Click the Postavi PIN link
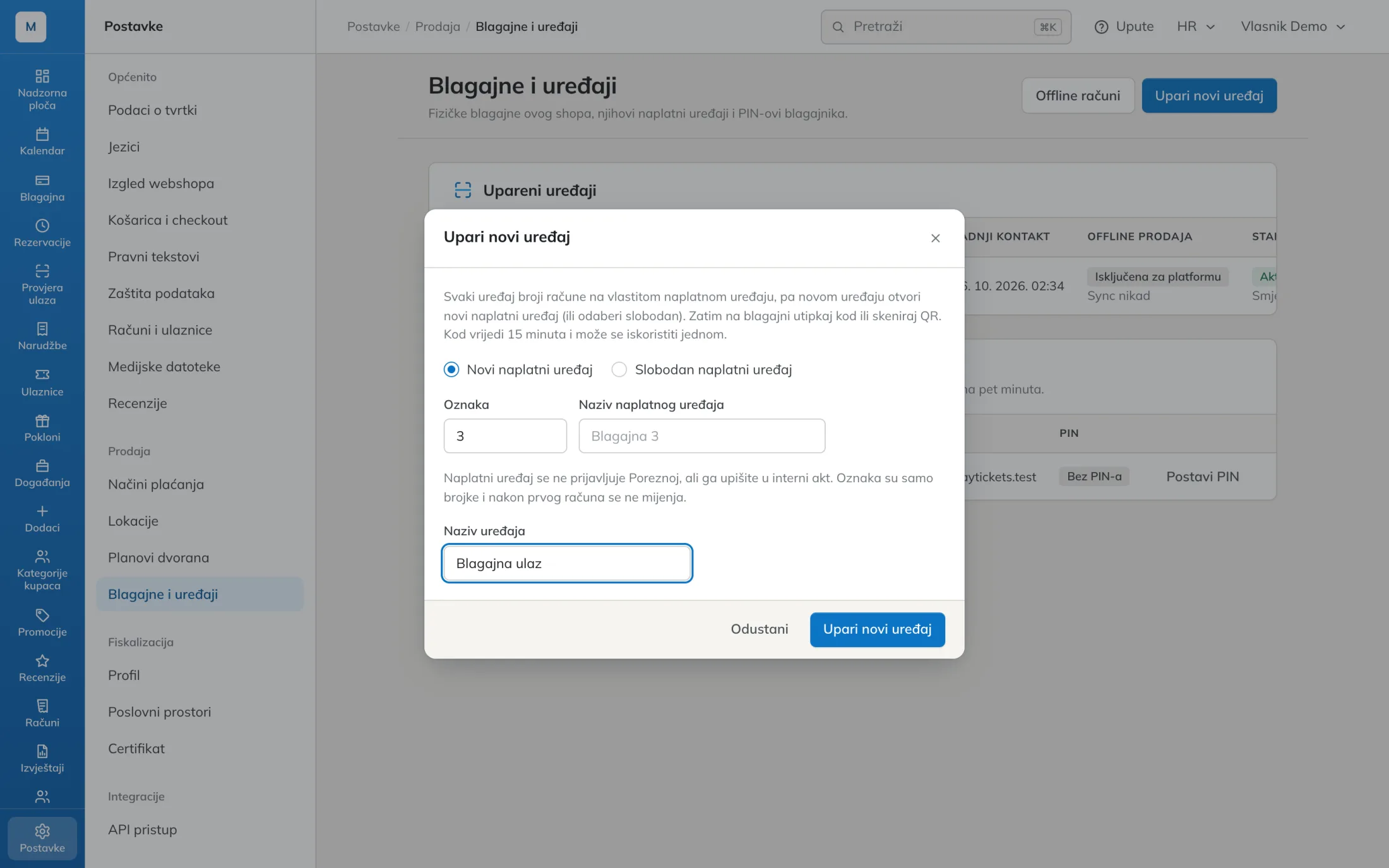 pos(1202,477)
